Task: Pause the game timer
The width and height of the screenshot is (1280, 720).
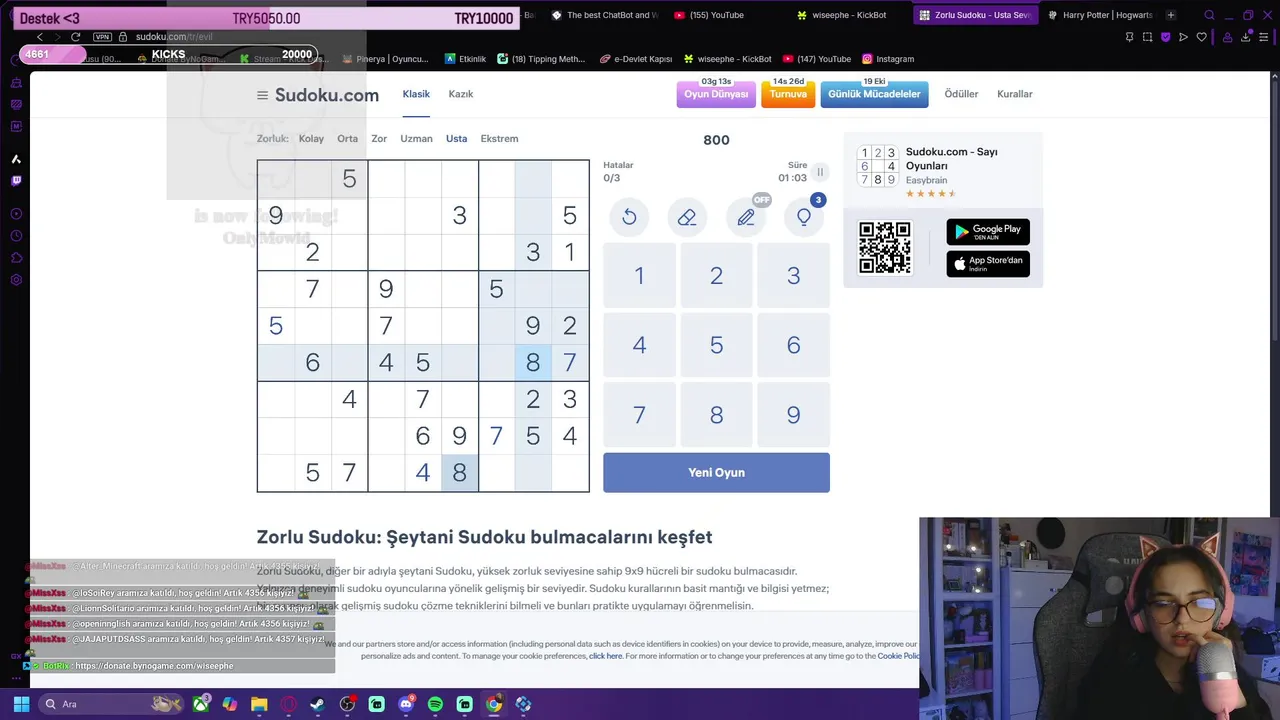Action: point(820,172)
